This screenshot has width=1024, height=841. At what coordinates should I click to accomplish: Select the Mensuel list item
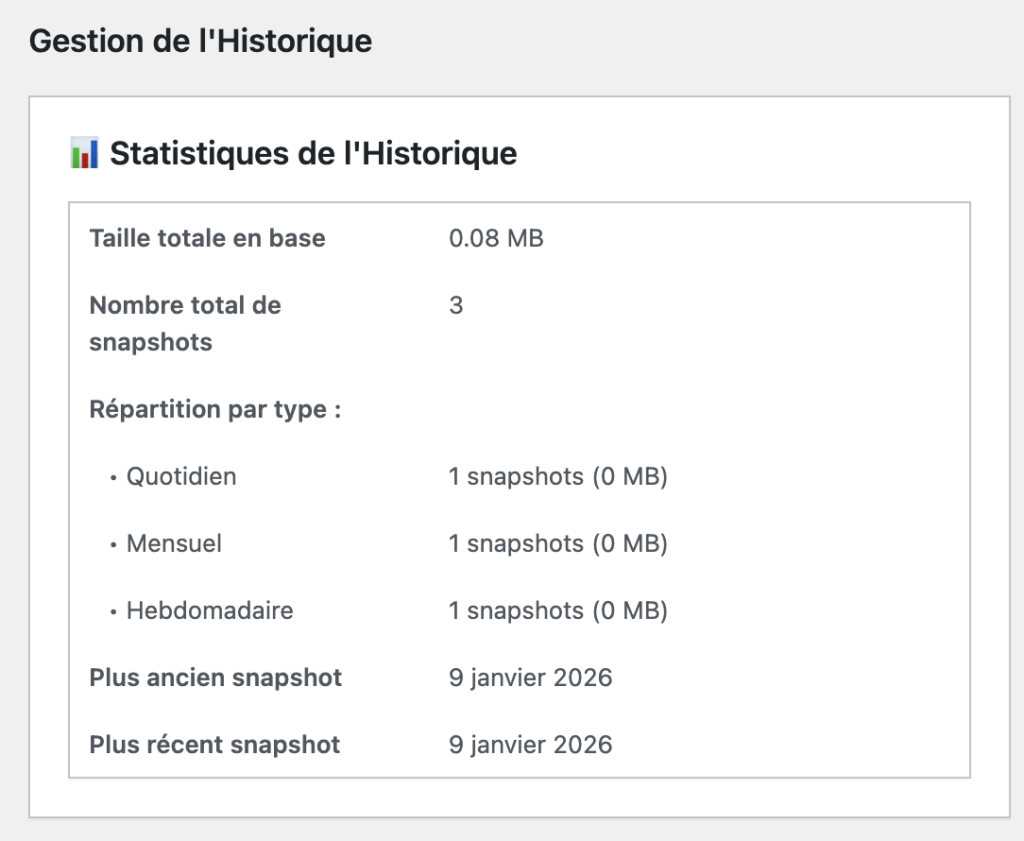click(x=174, y=543)
